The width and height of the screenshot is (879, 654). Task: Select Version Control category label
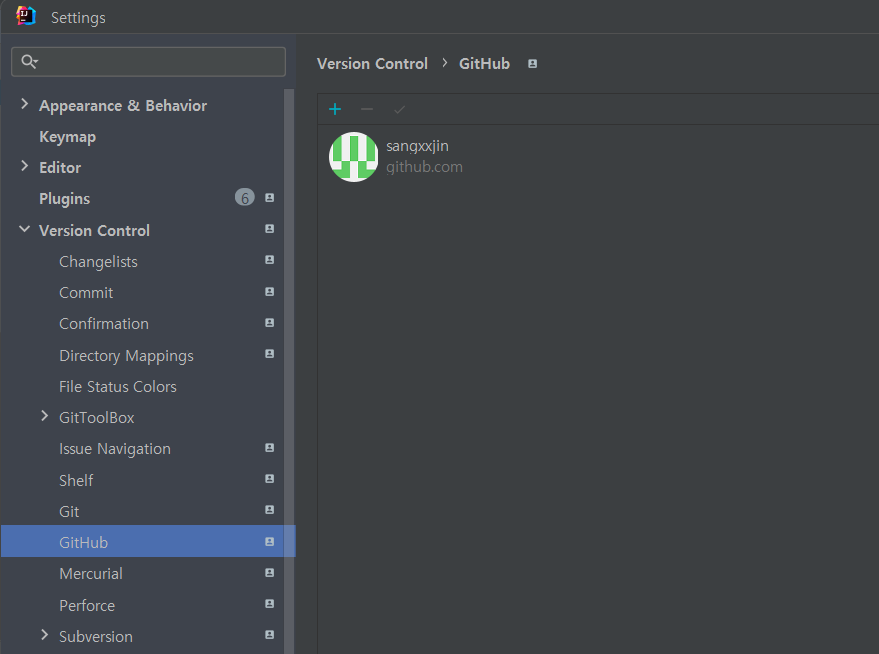pos(94,230)
